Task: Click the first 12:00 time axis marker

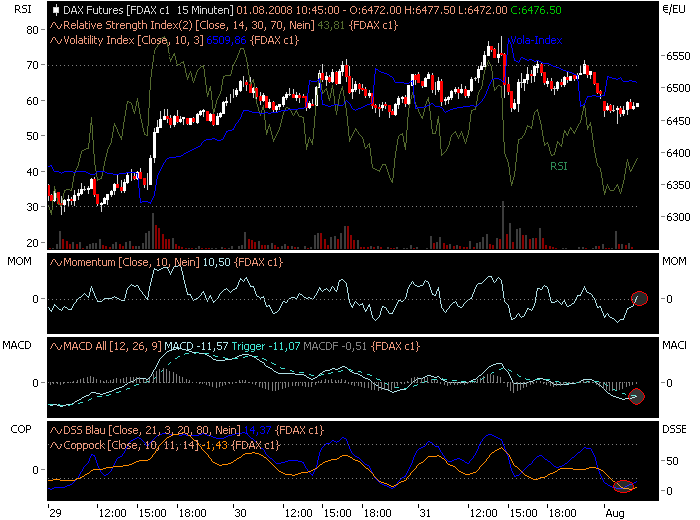Action: pyautogui.click(x=112, y=513)
